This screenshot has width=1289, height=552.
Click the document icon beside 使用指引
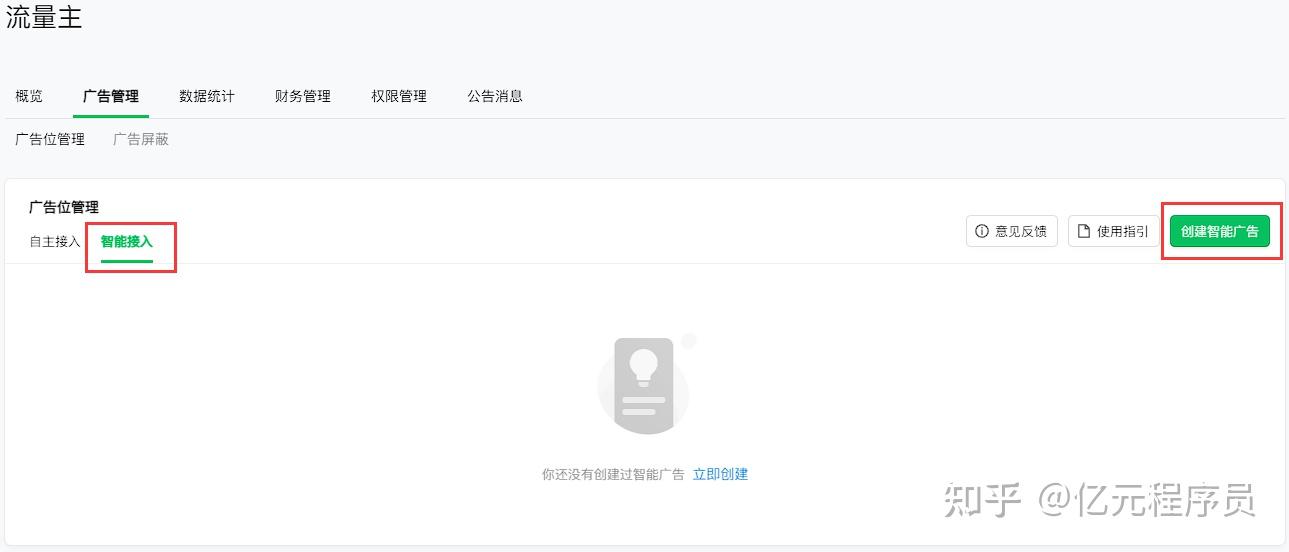pyautogui.click(x=1084, y=231)
